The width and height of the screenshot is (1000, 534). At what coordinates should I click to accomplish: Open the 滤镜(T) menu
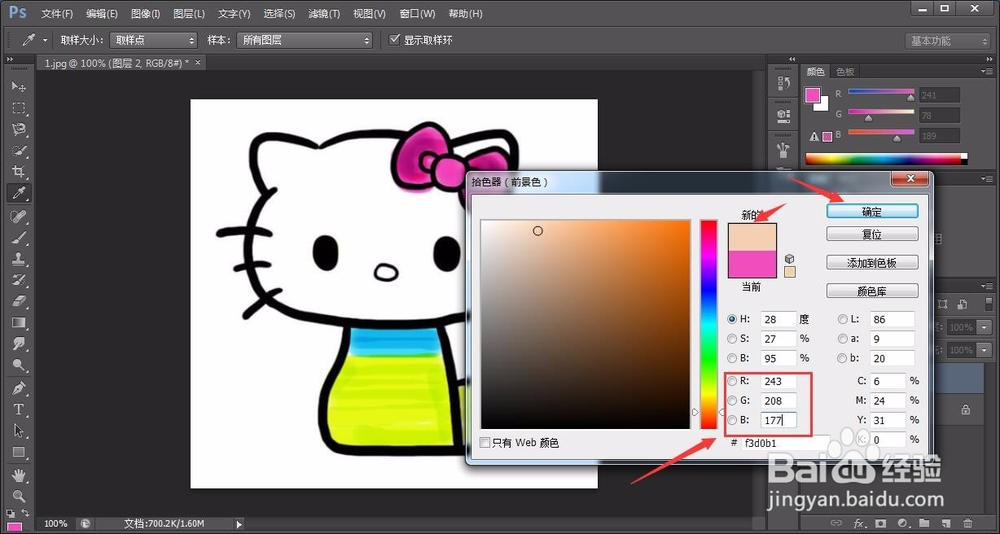point(324,13)
